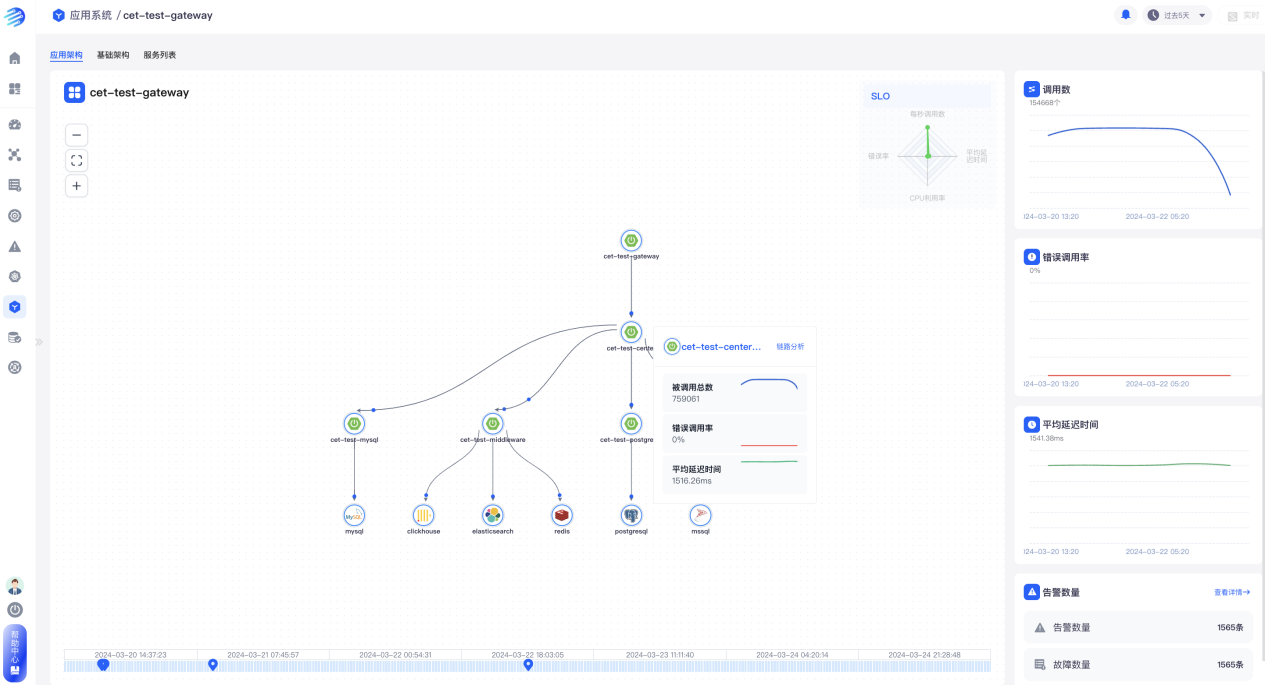Open notifications bell icon
Viewport: 1265px width, 685px height.
[x=1126, y=15]
